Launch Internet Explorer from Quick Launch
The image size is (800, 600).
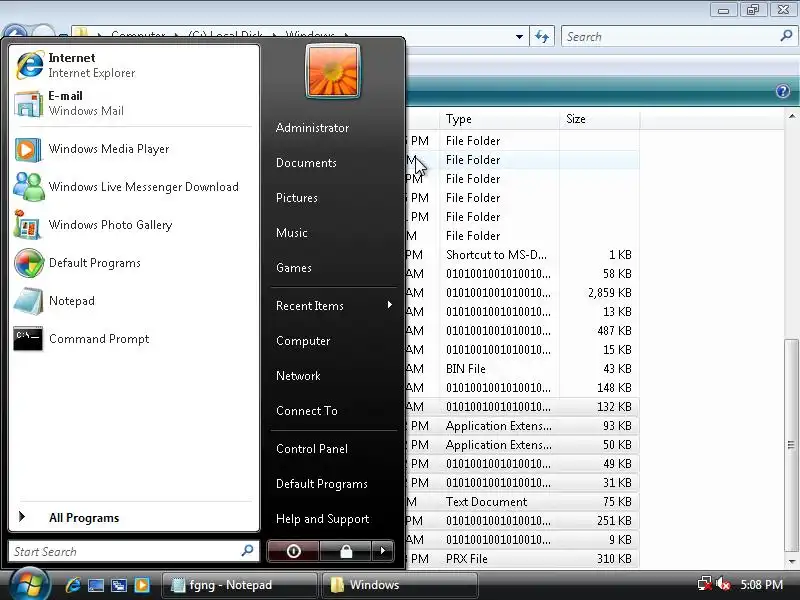pyautogui.click(x=73, y=585)
